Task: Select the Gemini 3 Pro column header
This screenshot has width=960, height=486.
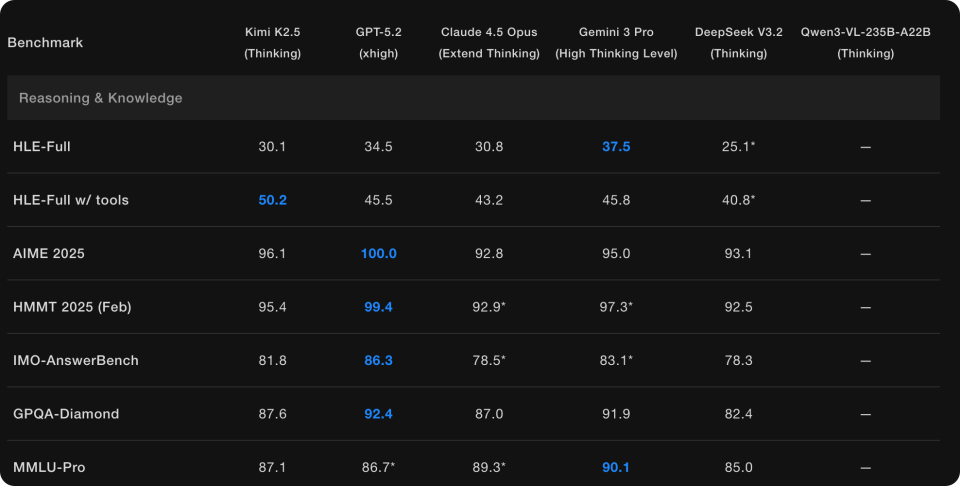Action: click(616, 43)
